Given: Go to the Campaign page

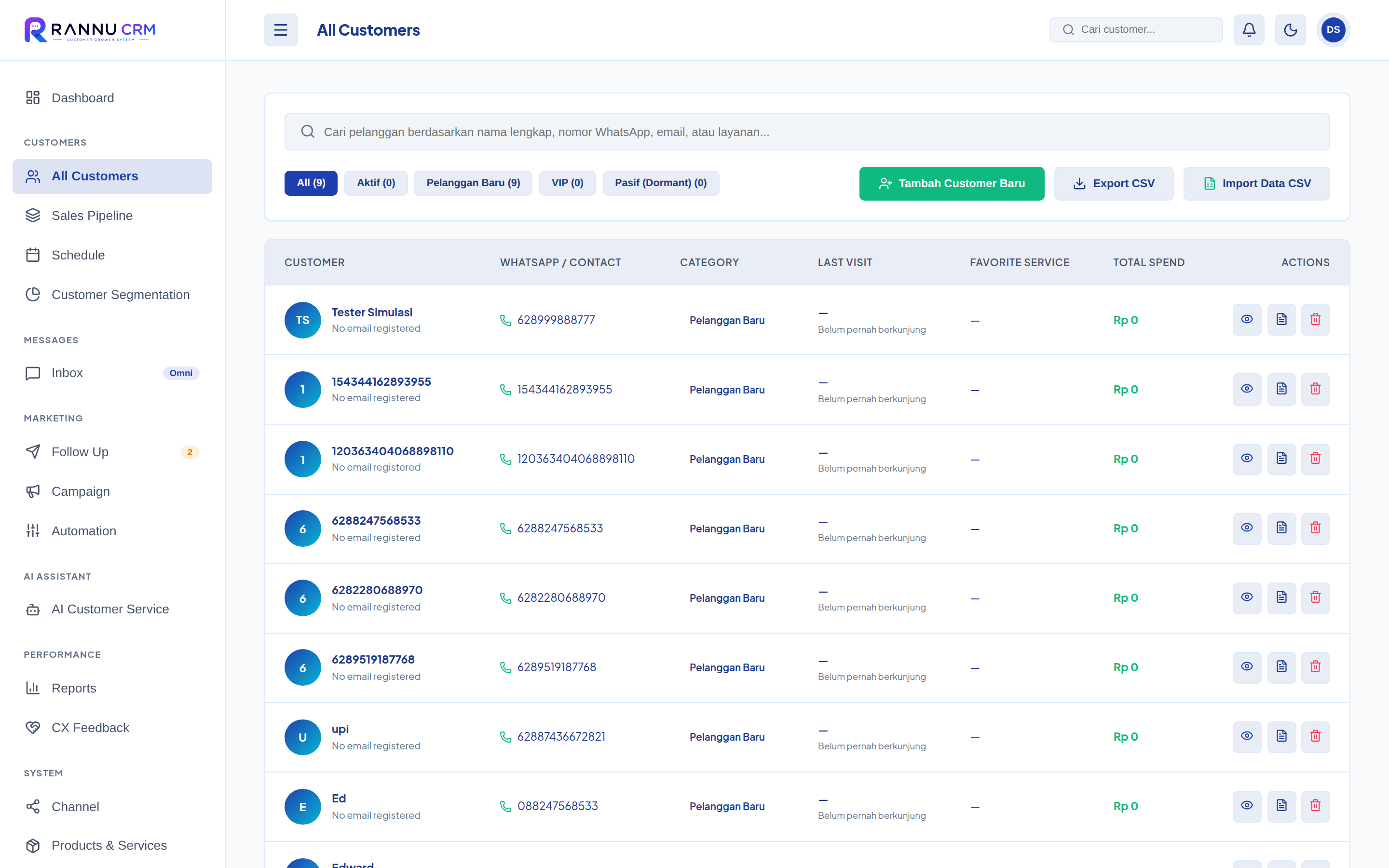Looking at the screenshot, I should click(x=112, y=492).
